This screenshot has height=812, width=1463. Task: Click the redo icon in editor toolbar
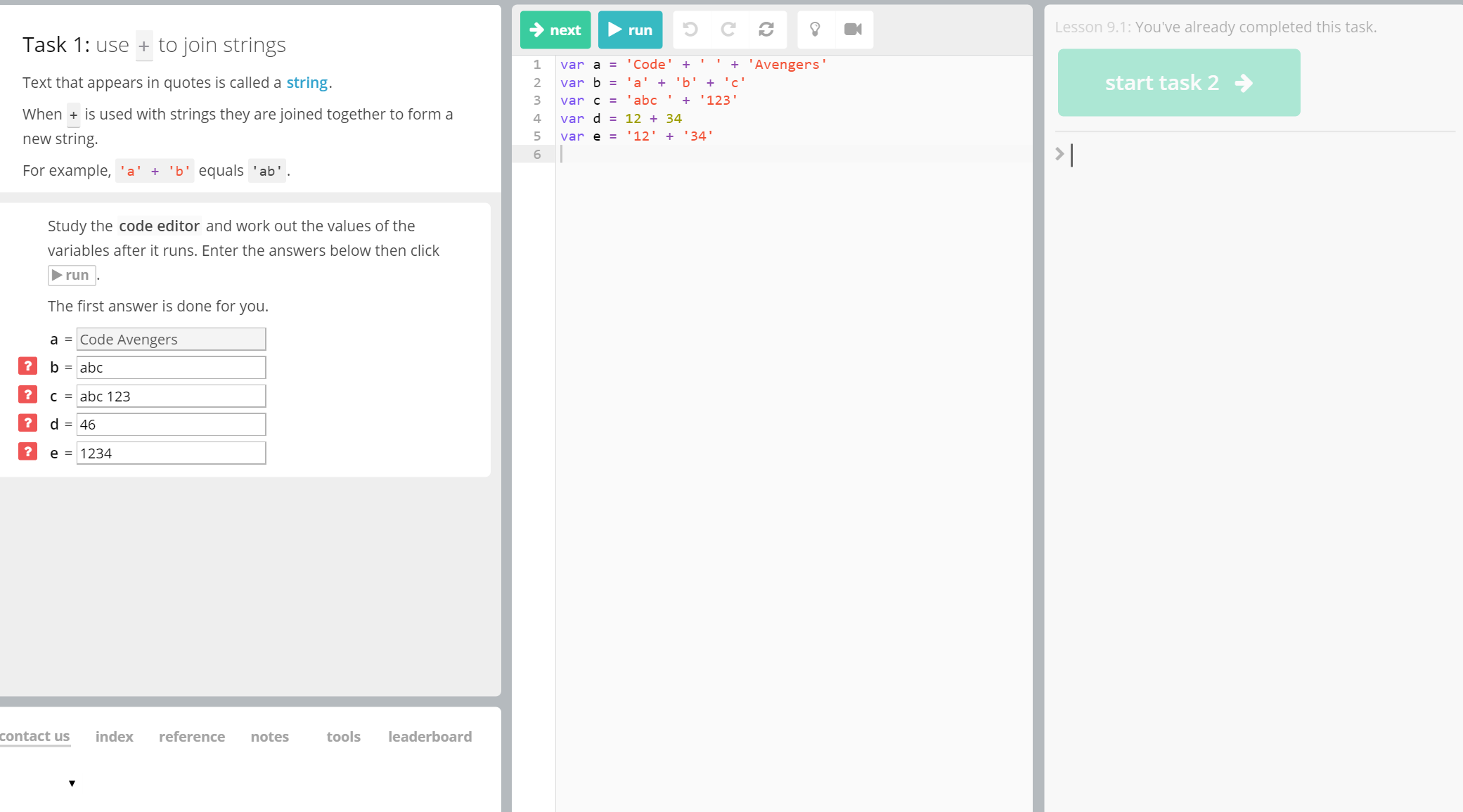pyautogui.click(x=728, y=30)
